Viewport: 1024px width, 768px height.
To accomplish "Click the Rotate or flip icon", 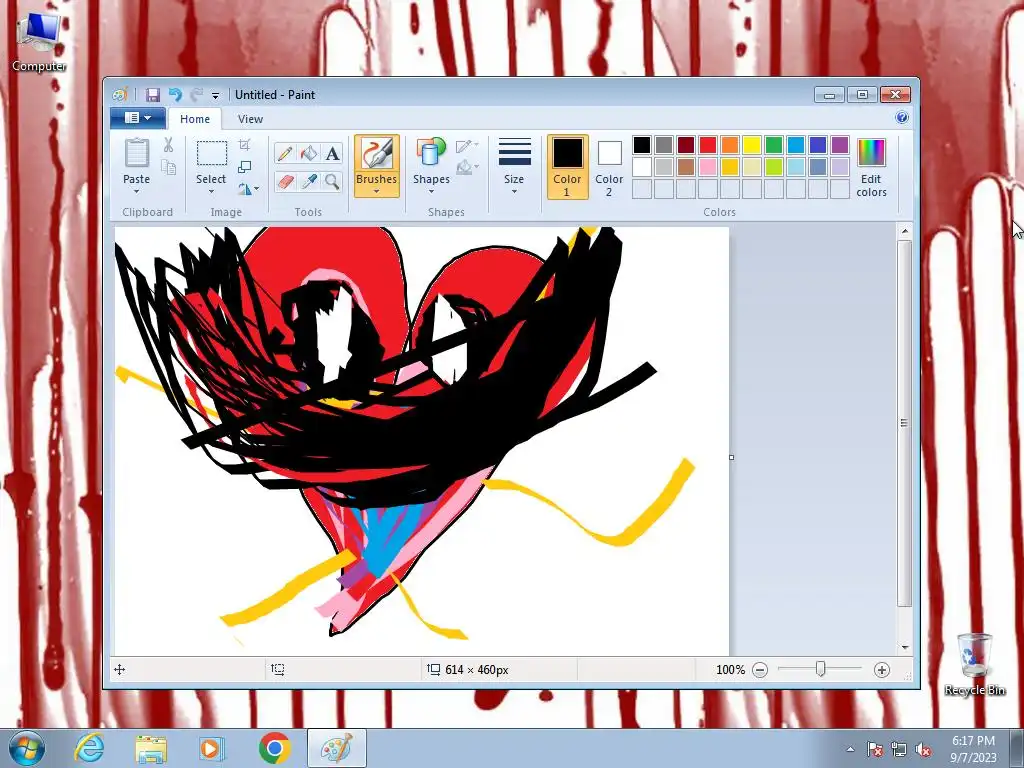I will pos(244,189).
